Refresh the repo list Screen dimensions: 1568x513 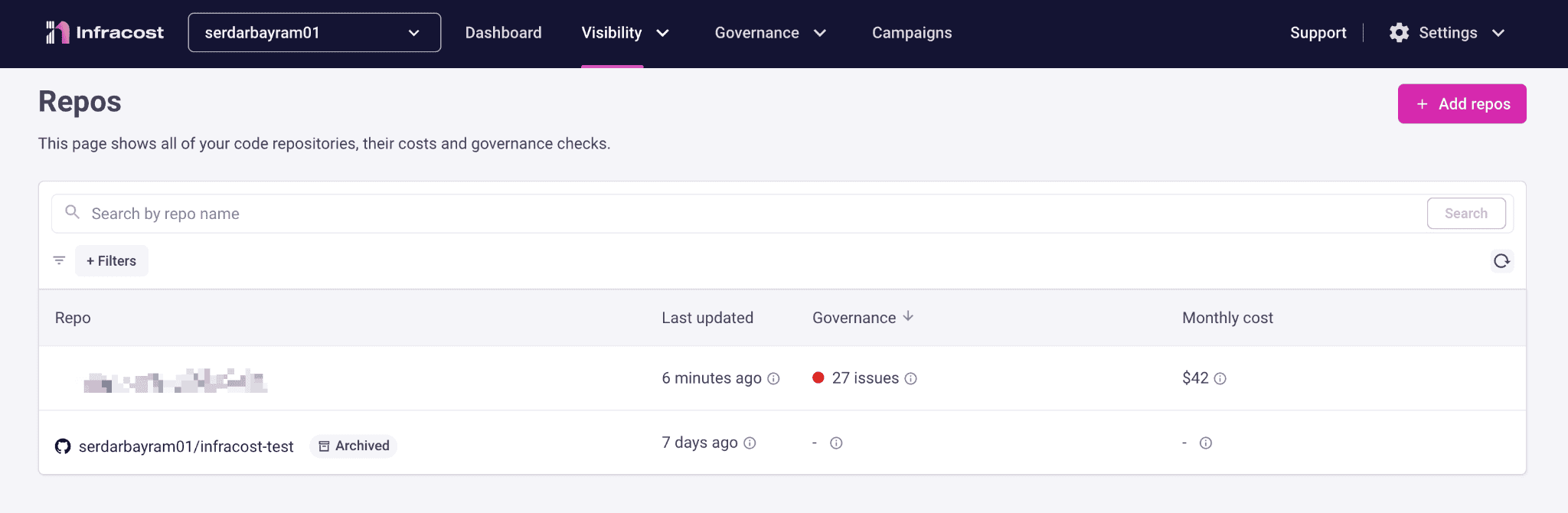coord(1501,261)
